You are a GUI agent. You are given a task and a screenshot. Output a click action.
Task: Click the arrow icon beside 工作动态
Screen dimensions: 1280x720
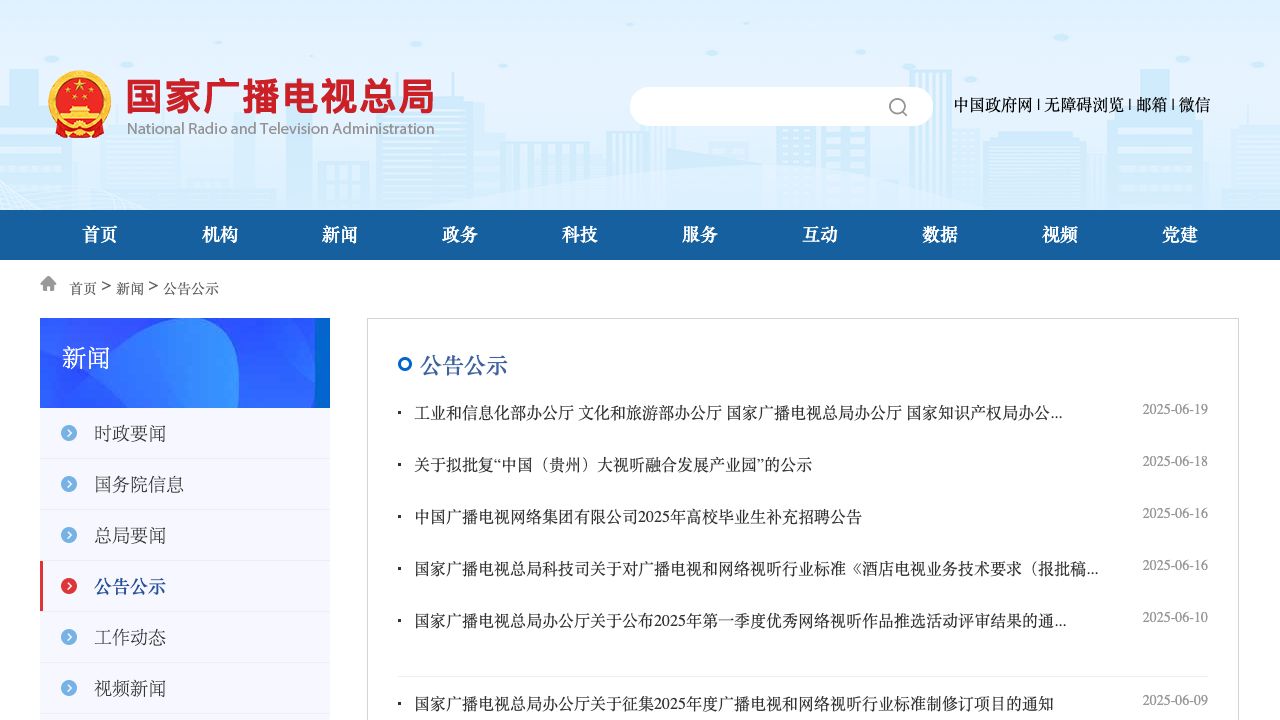(x=69, y=637)
